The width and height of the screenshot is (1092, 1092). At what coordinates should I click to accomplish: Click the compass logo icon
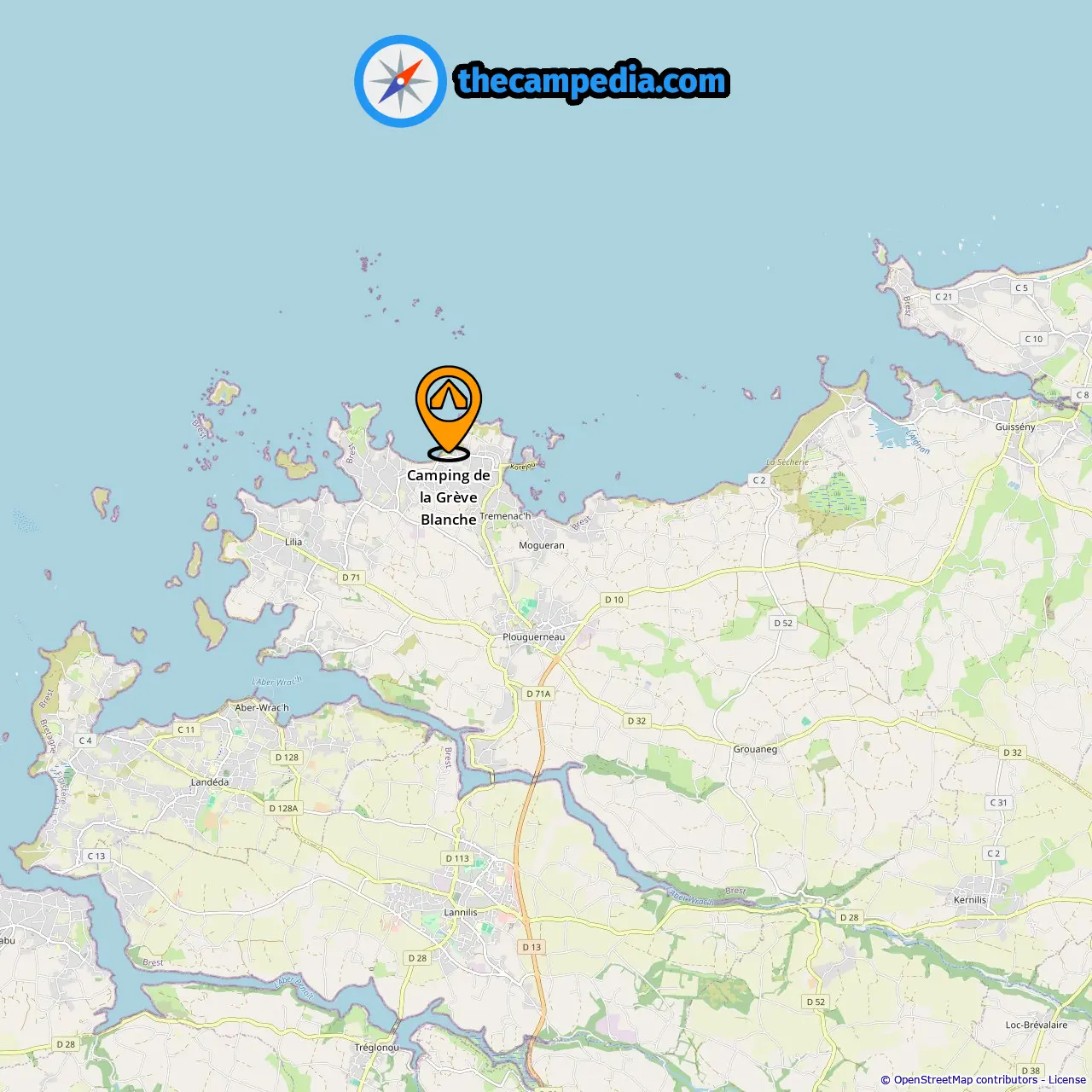(x=400, y=81)
